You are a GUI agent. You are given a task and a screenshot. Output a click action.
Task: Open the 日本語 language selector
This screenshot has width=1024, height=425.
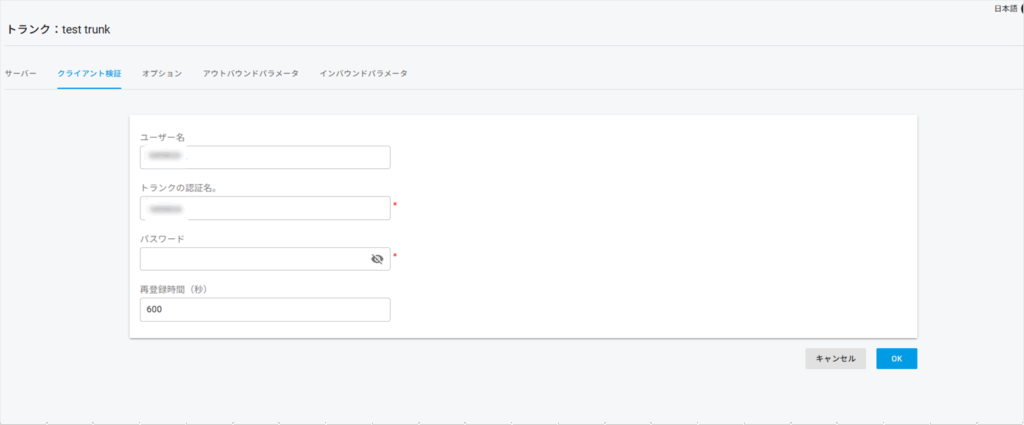click(1006, 9)
